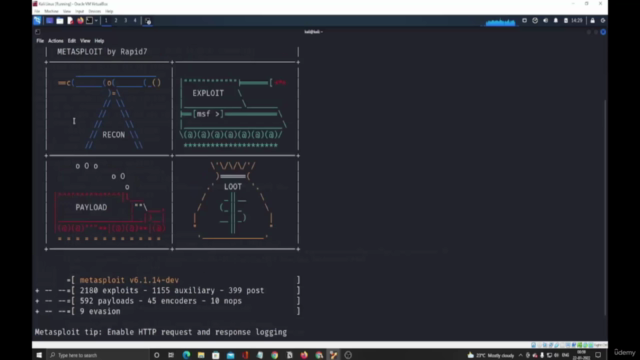This screenshot has height=360, width=640.
Task: Open Cortana circle icon on taskbar
Action: (156, 355)
